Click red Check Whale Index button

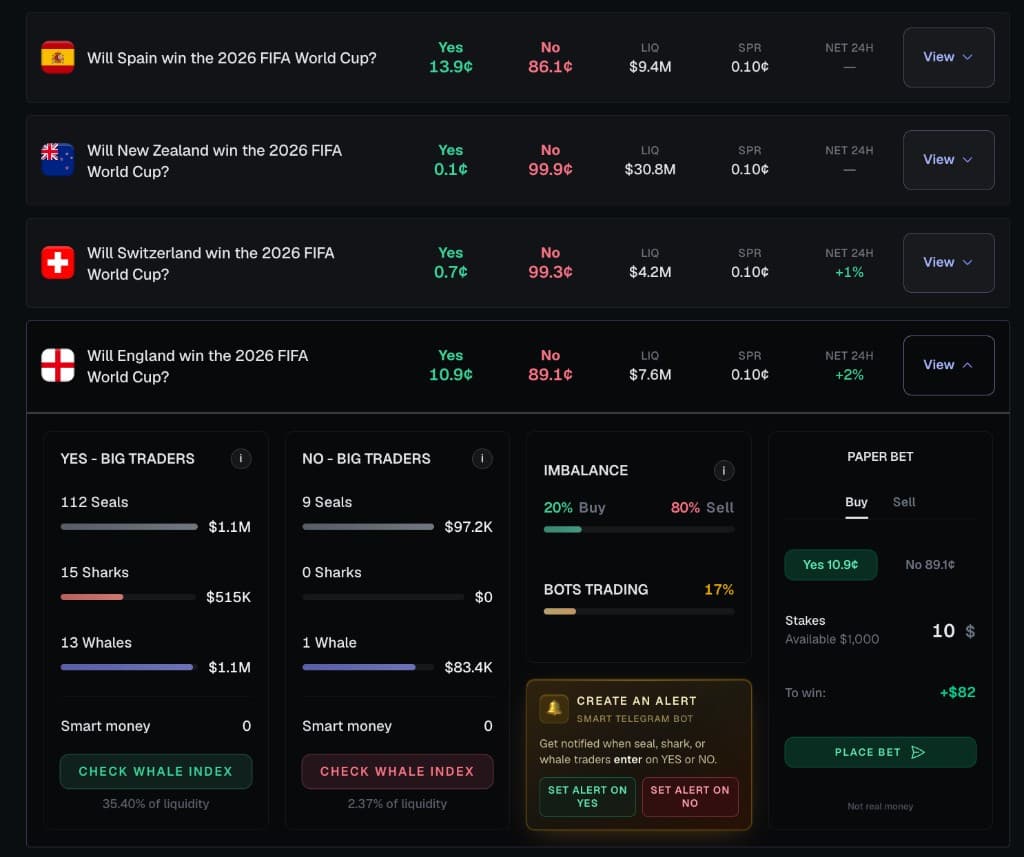[397, 771]
